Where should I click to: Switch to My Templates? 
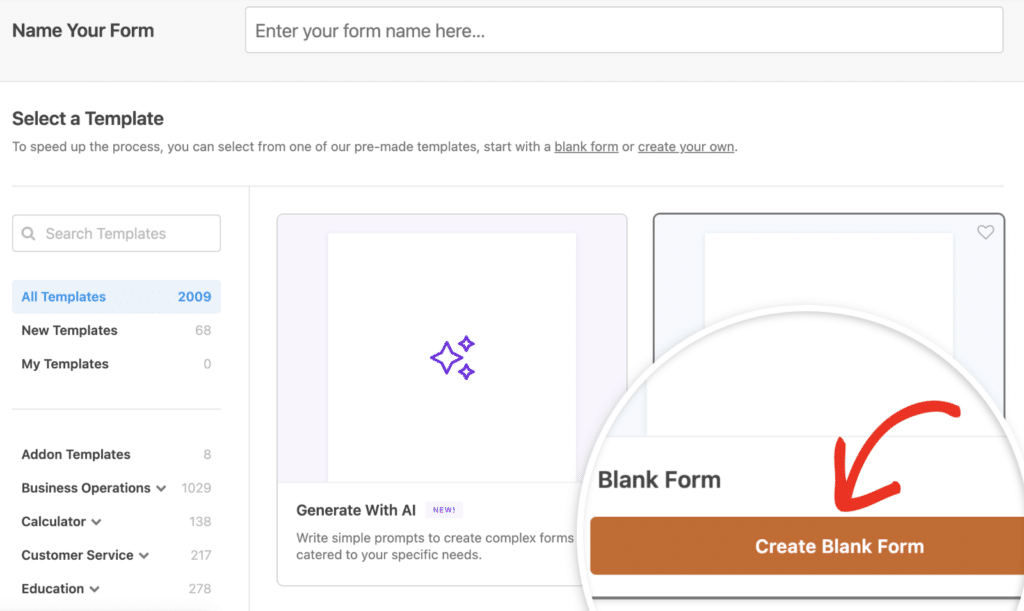64,363
